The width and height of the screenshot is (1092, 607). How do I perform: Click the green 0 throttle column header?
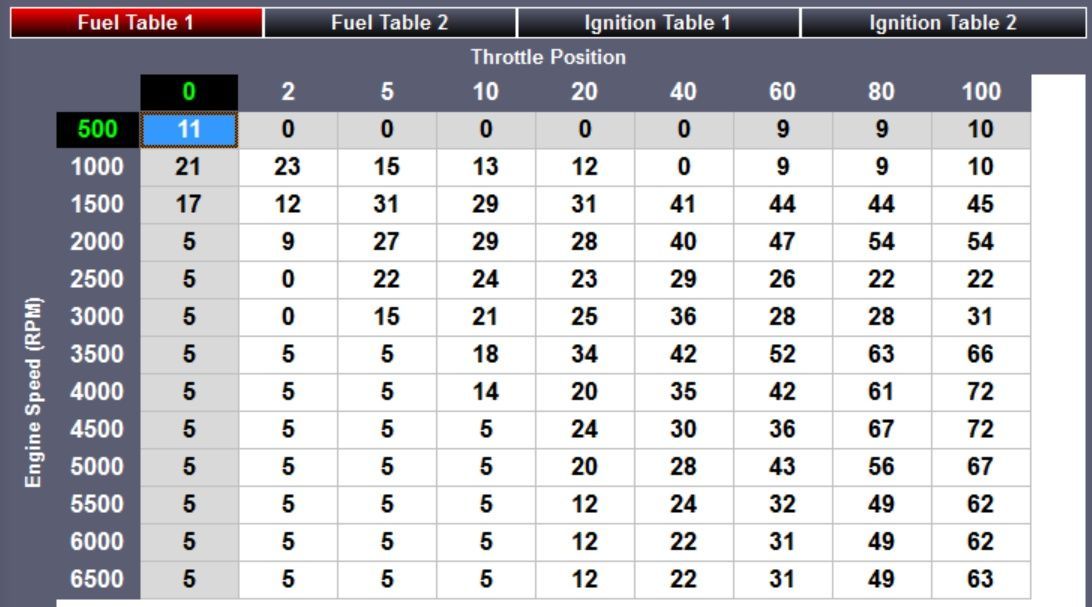(189, 92)
